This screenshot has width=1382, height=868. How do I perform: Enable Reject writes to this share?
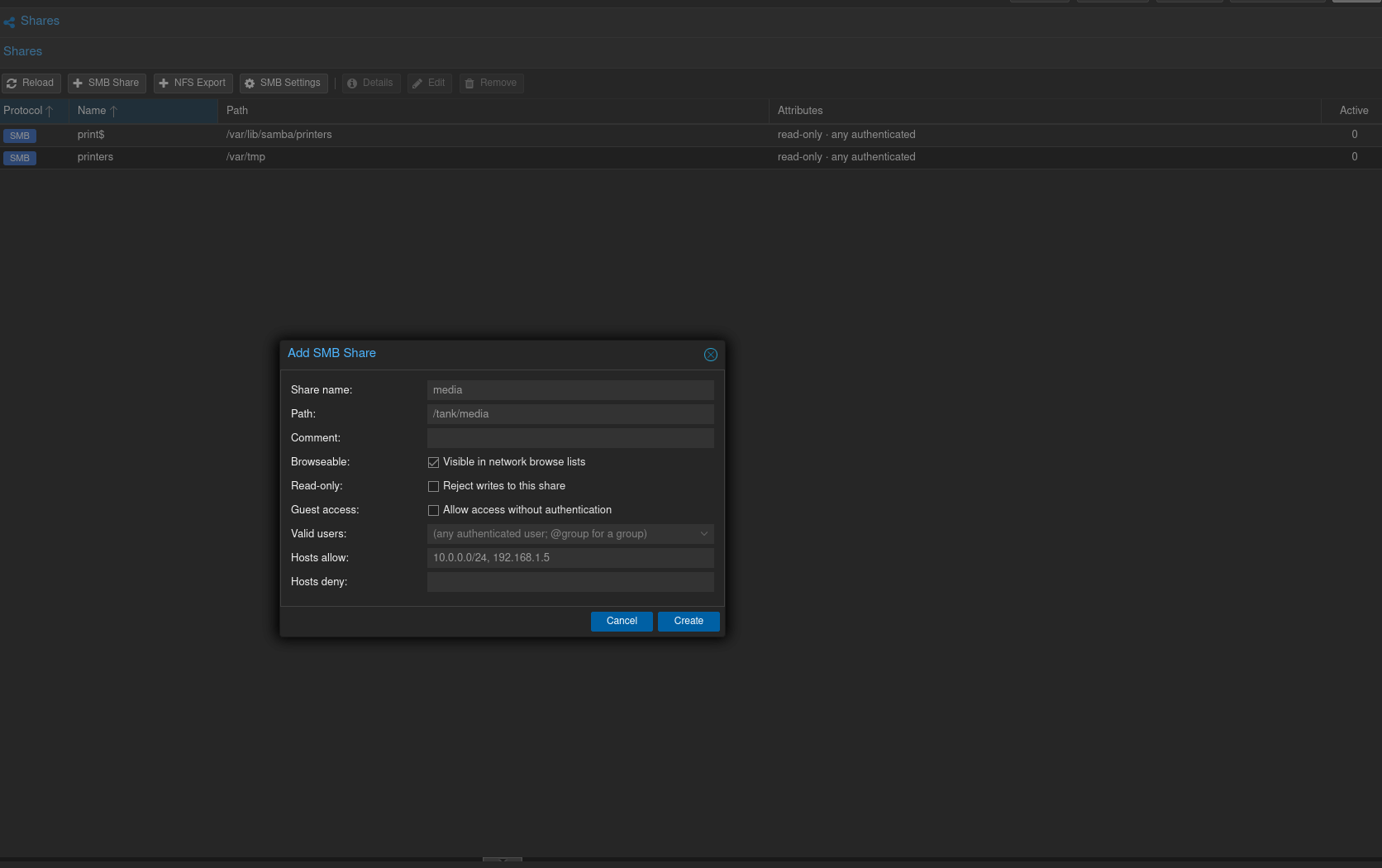coord(433,486)
